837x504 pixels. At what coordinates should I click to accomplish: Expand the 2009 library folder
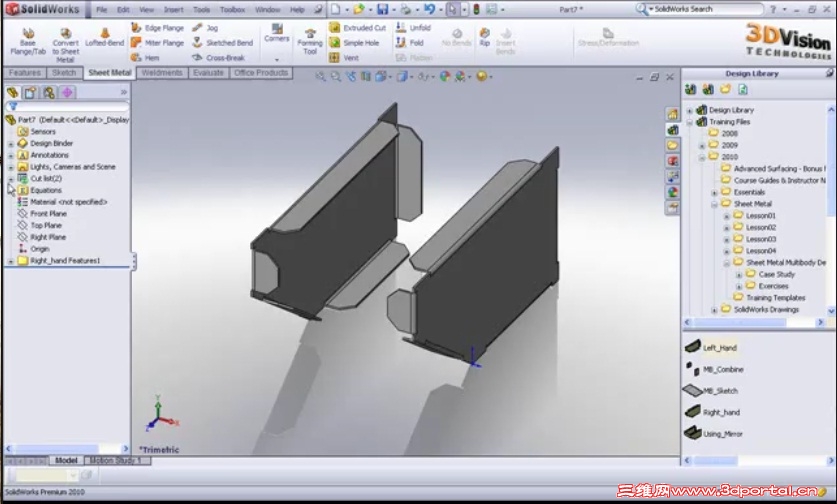coord(702,145)
